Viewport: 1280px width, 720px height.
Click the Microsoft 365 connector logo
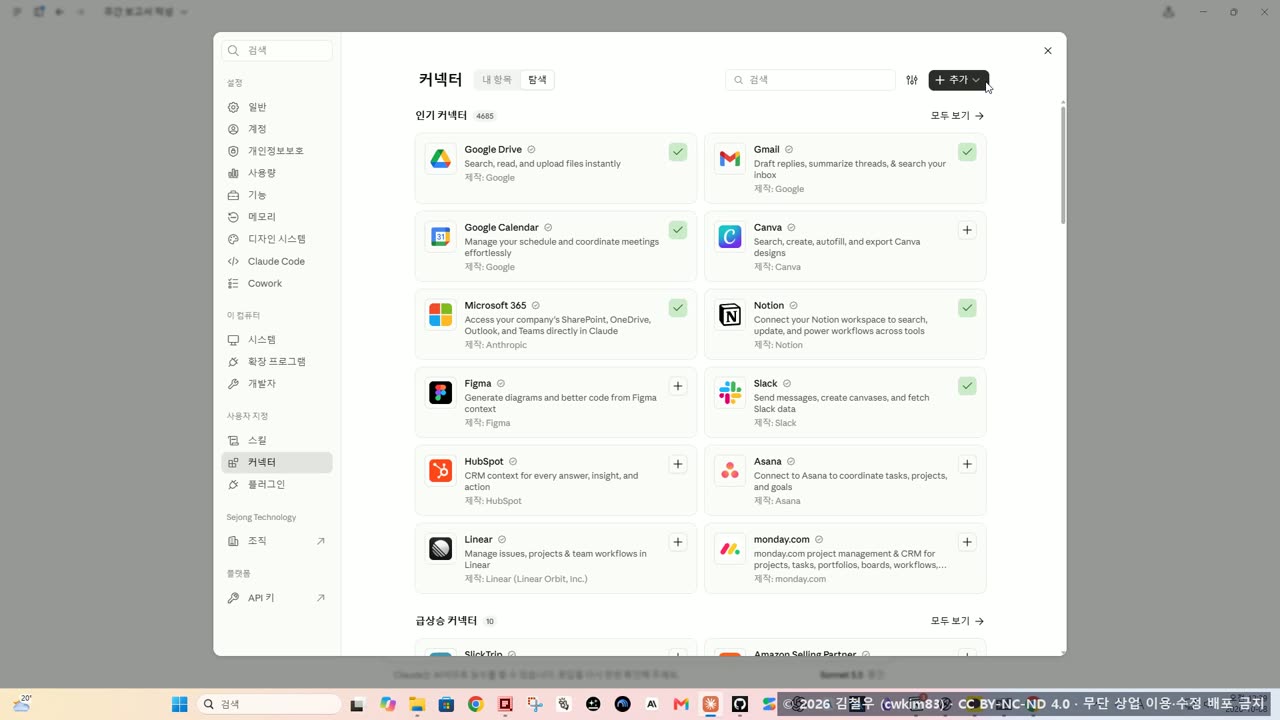[x=441, y=314]
